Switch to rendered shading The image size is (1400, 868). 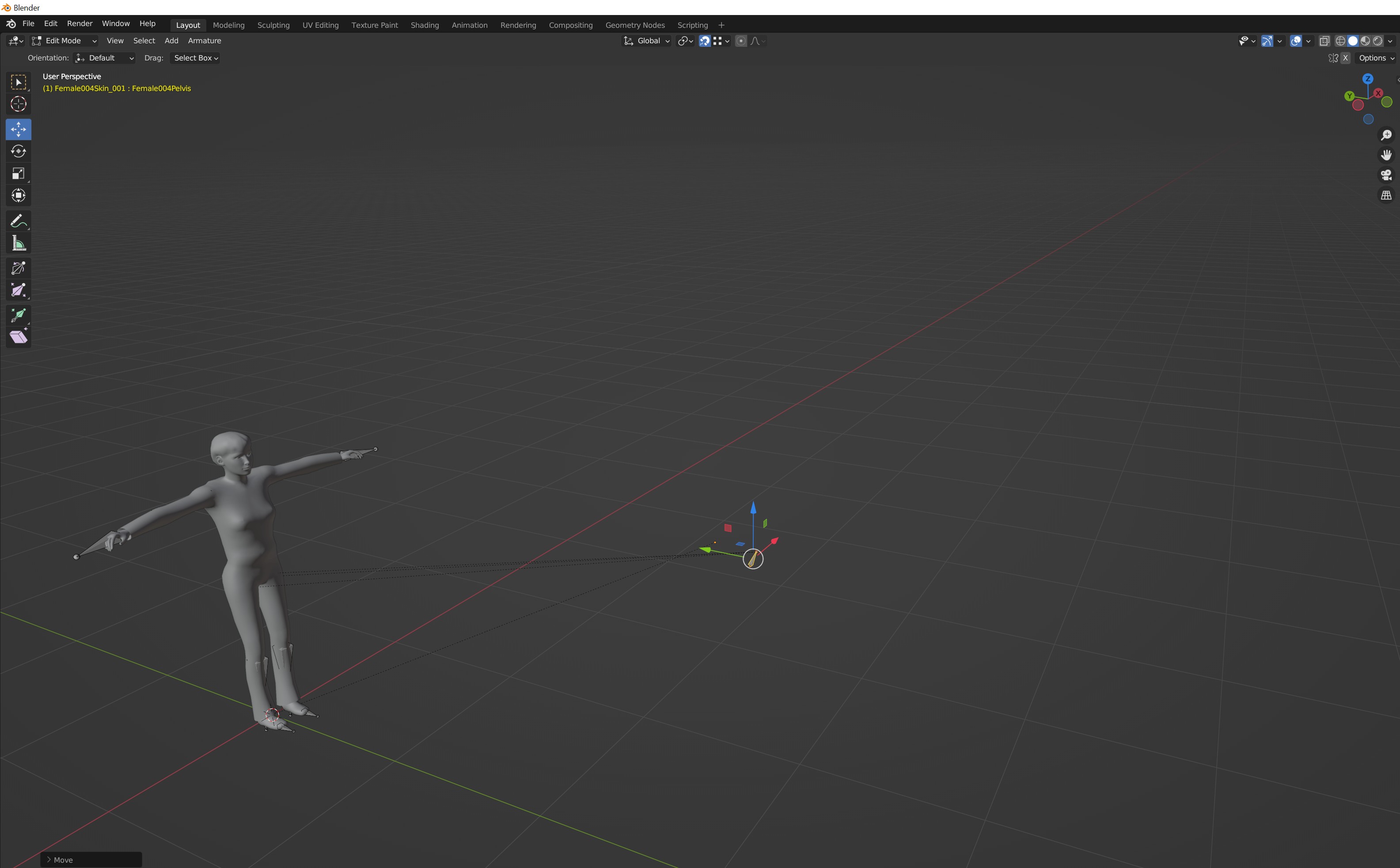[1377, 41]
